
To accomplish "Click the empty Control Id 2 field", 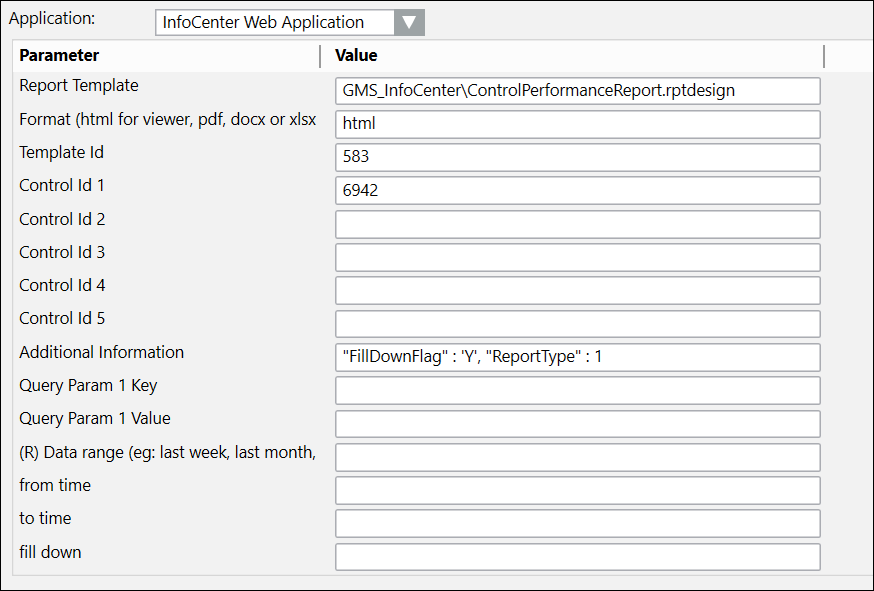I will (577, 224).
